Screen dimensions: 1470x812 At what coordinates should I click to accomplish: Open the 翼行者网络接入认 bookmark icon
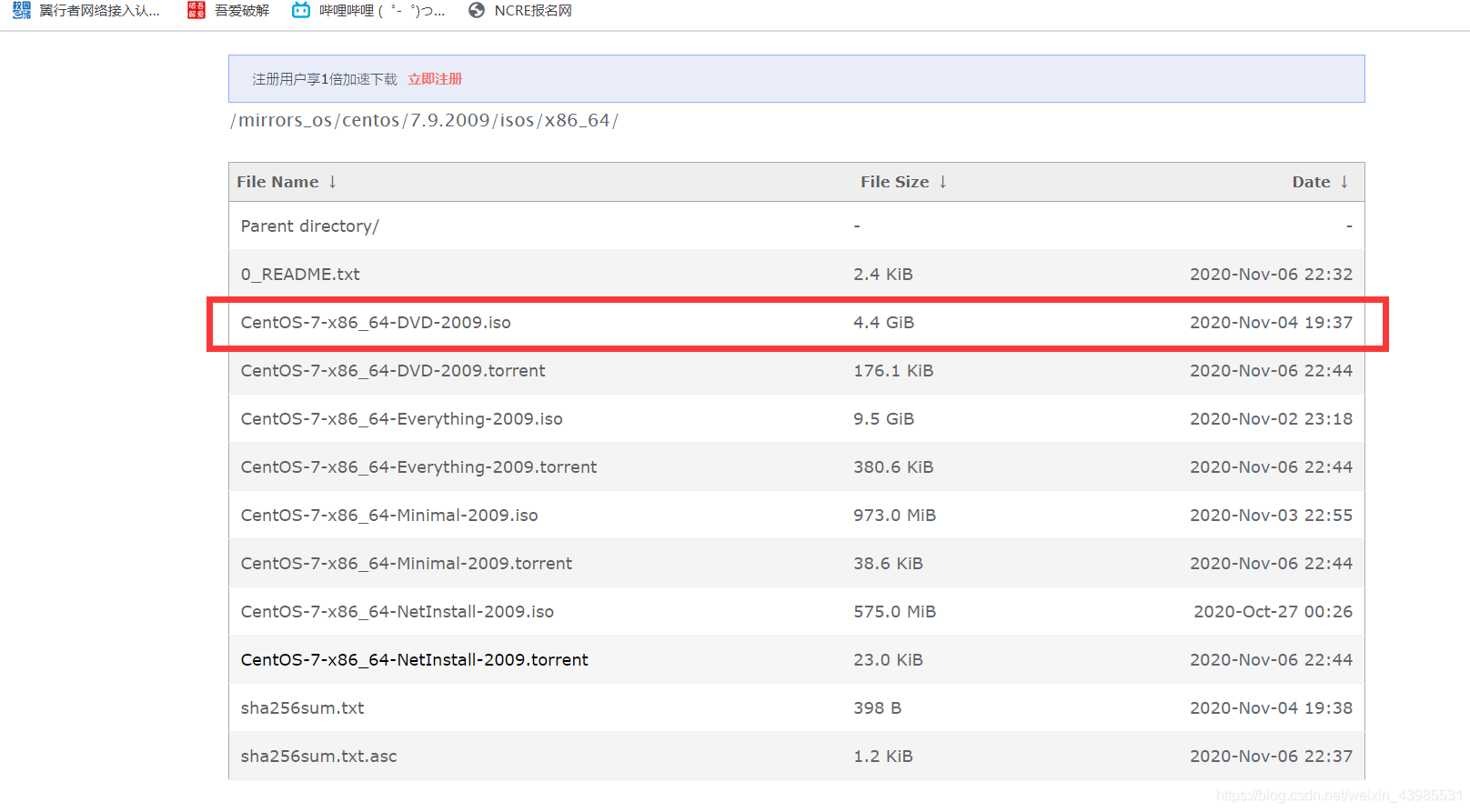(x=22, y=11)
